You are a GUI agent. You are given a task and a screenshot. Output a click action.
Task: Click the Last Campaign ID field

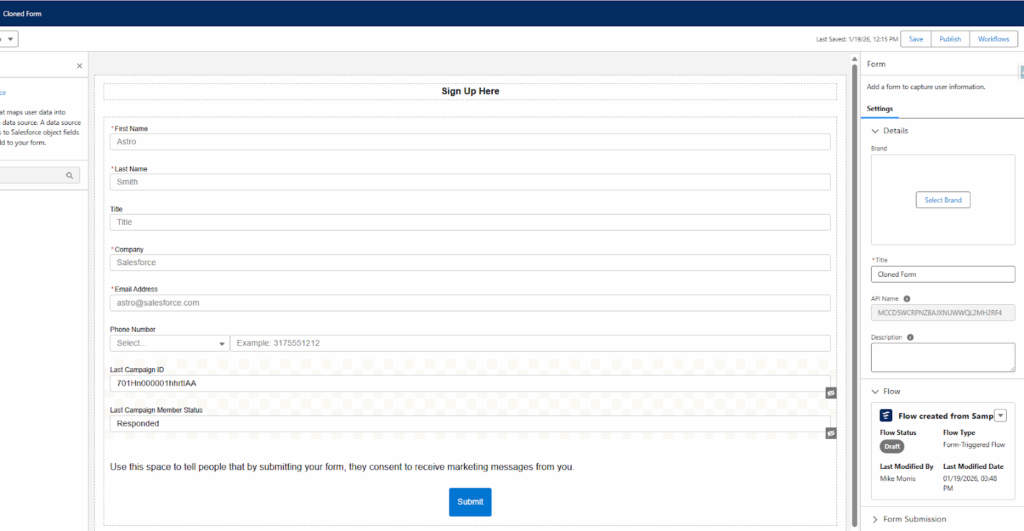click(470, 383)
